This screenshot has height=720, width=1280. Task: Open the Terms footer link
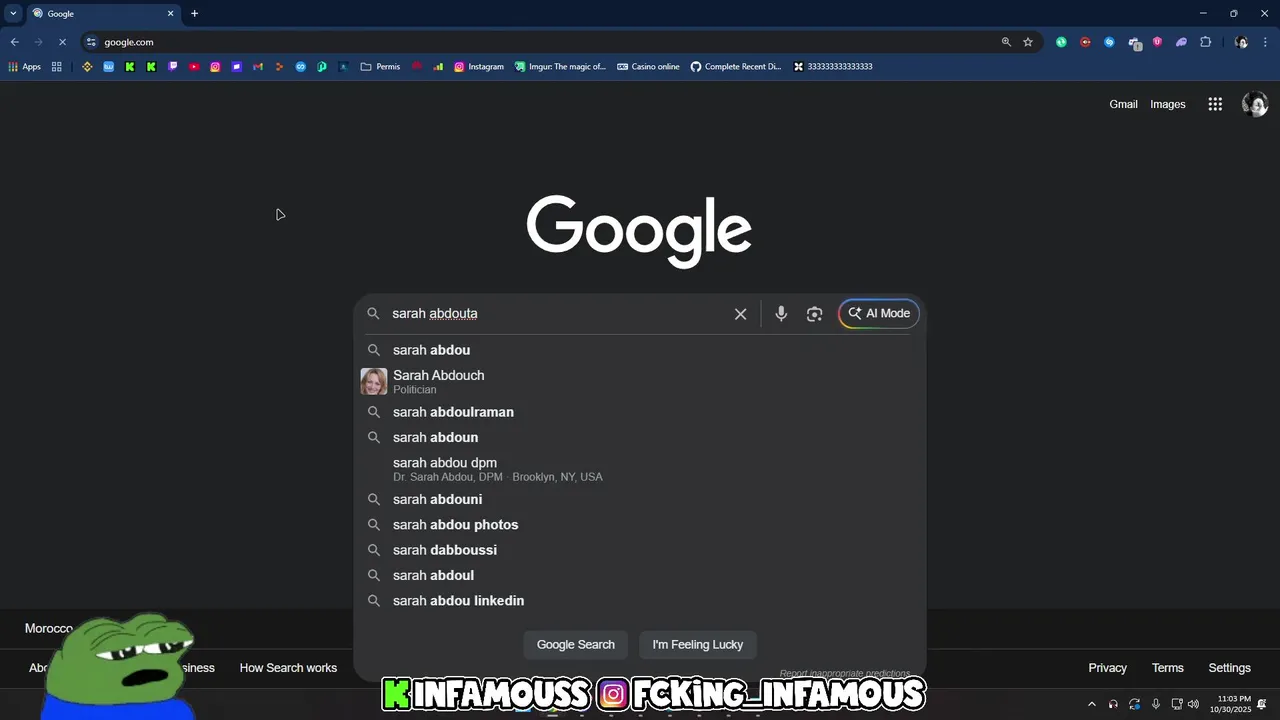[x=1167, y=668]
